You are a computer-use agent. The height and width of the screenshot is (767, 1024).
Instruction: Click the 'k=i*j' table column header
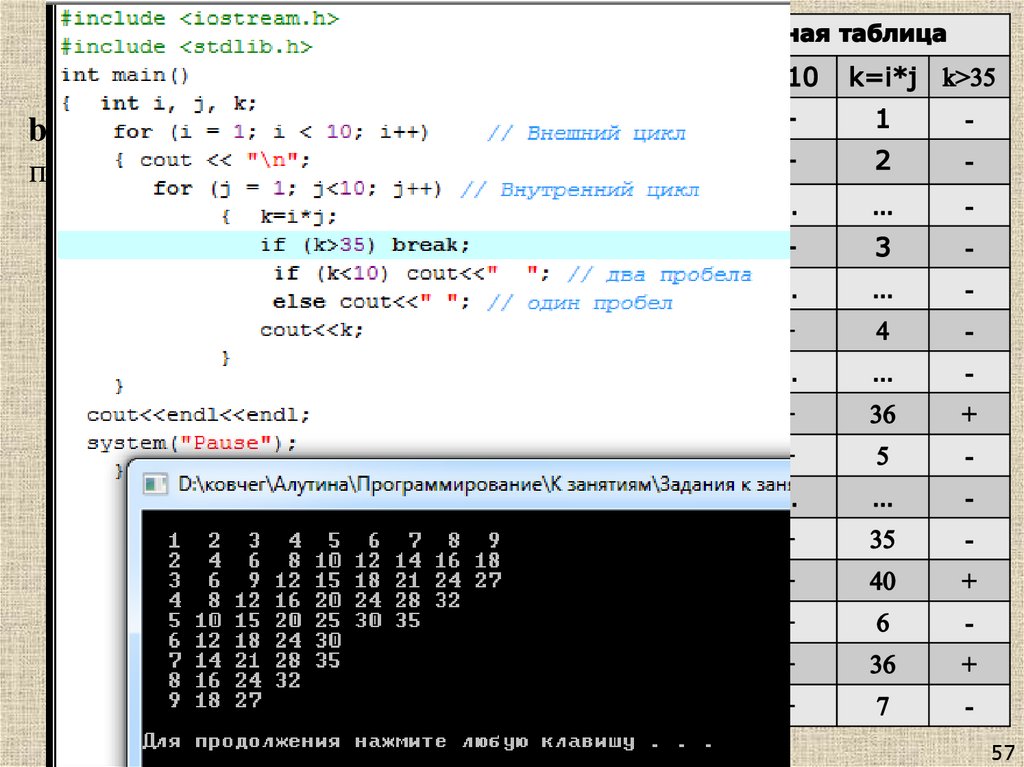[x=883, y=77]
